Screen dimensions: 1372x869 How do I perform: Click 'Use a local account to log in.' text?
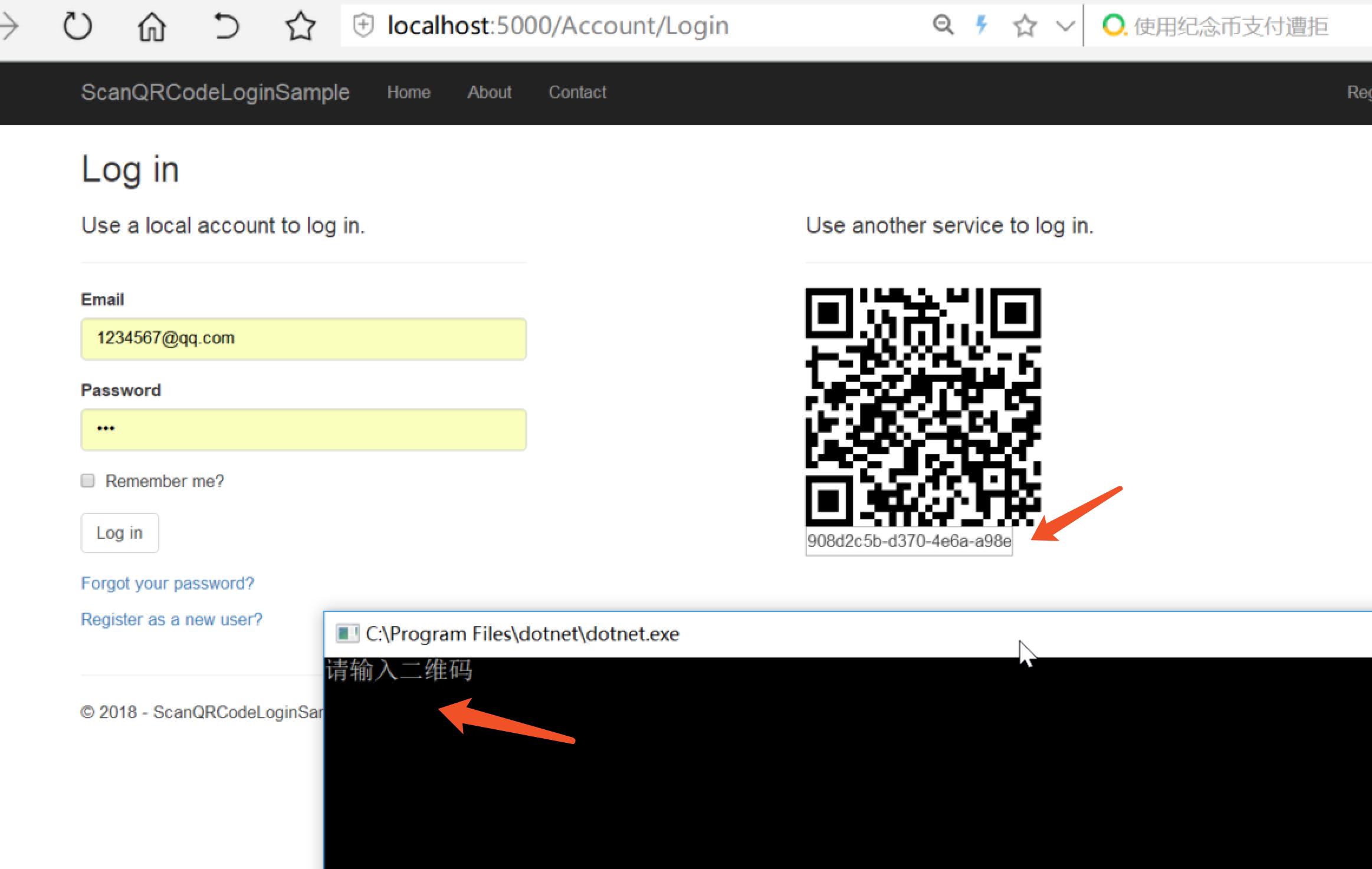tap(223, 226)
